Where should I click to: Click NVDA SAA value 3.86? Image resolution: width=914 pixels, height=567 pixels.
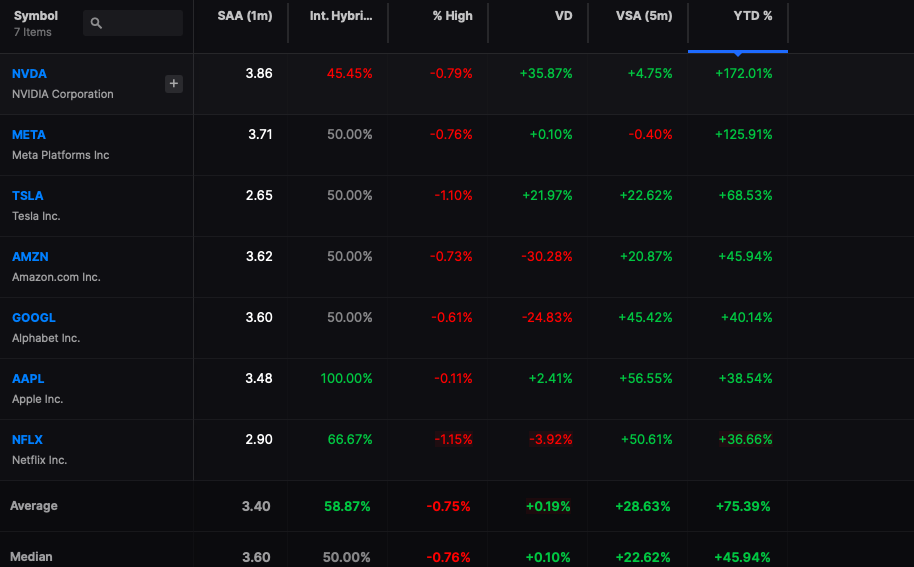[259, 73]
